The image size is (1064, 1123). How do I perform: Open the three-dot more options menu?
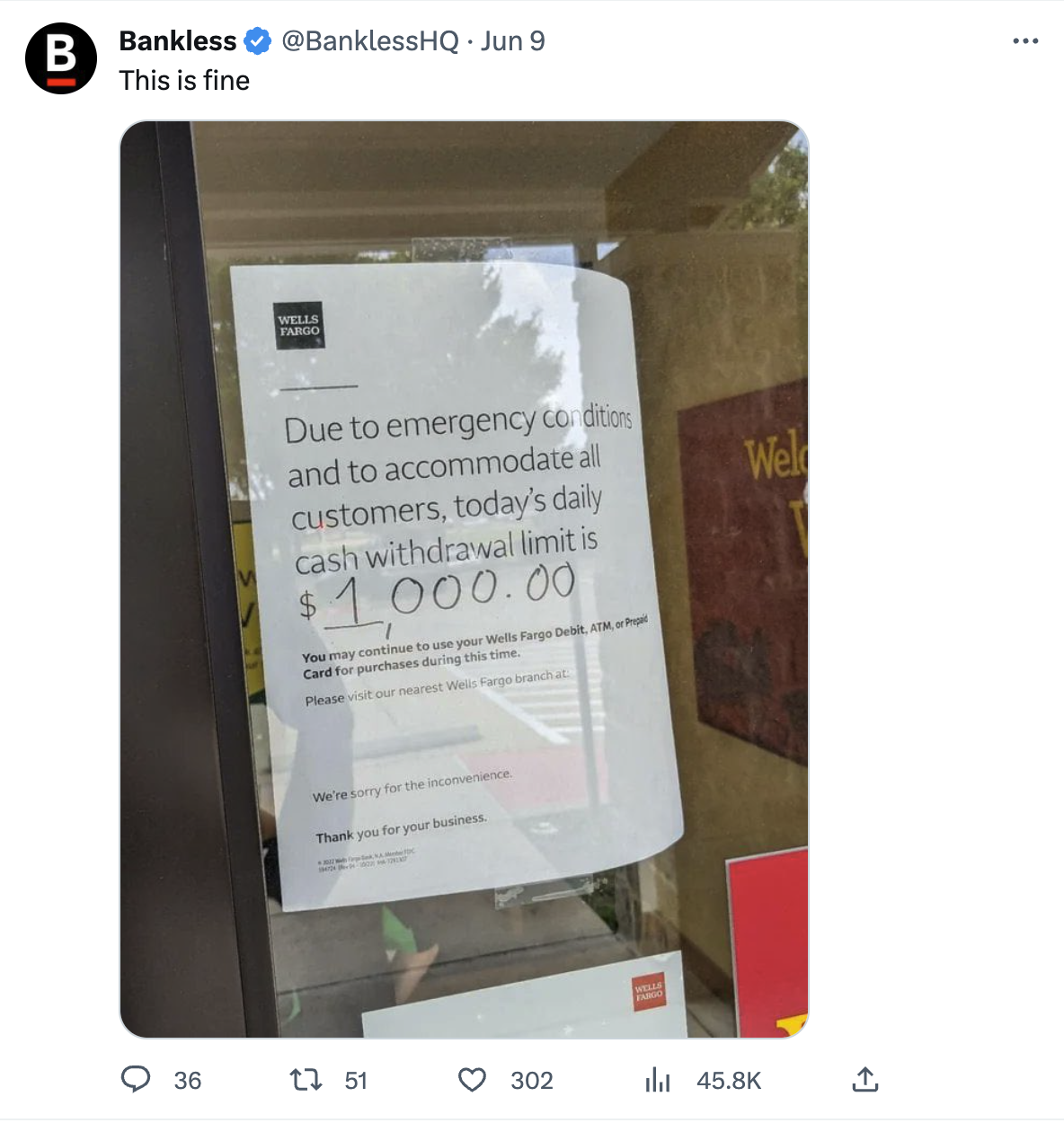1025,41
